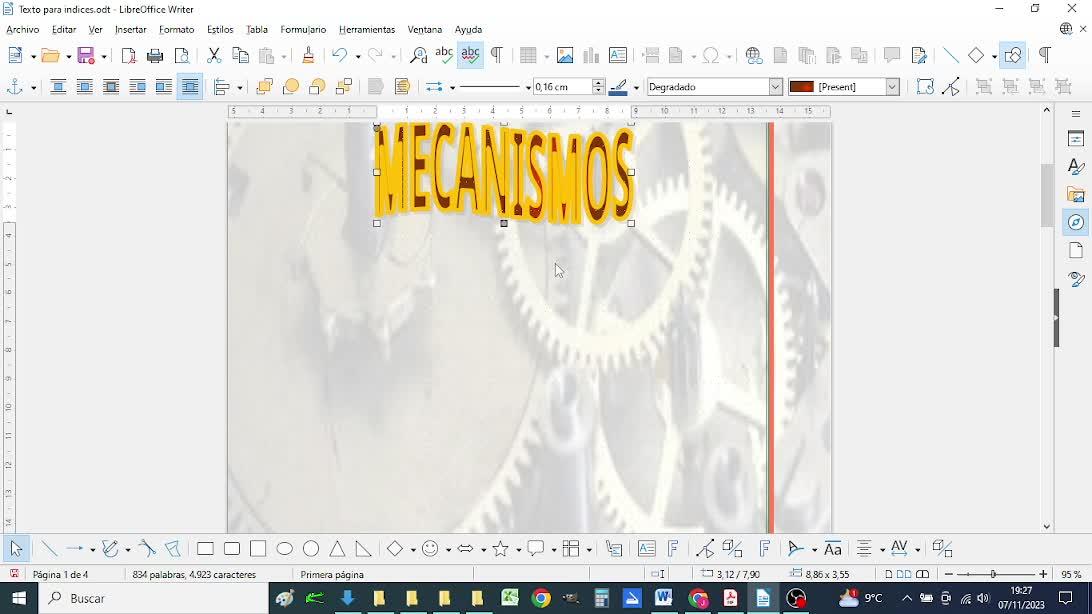Toggle automatic spell checking
Screen dimensions: 1092x614
click(471, 56)
